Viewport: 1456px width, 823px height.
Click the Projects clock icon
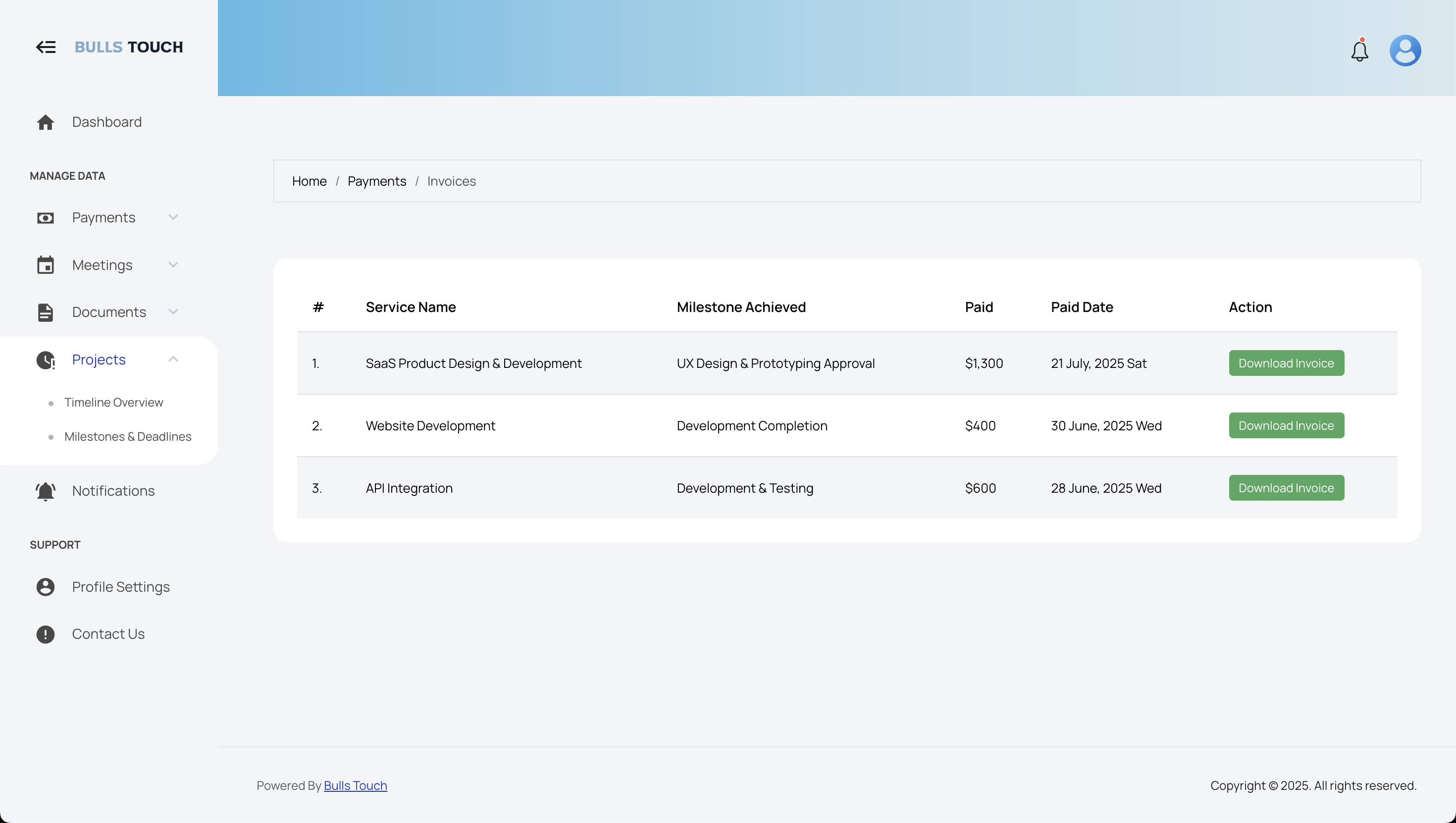pyautogui.click(x=45, y=360)
